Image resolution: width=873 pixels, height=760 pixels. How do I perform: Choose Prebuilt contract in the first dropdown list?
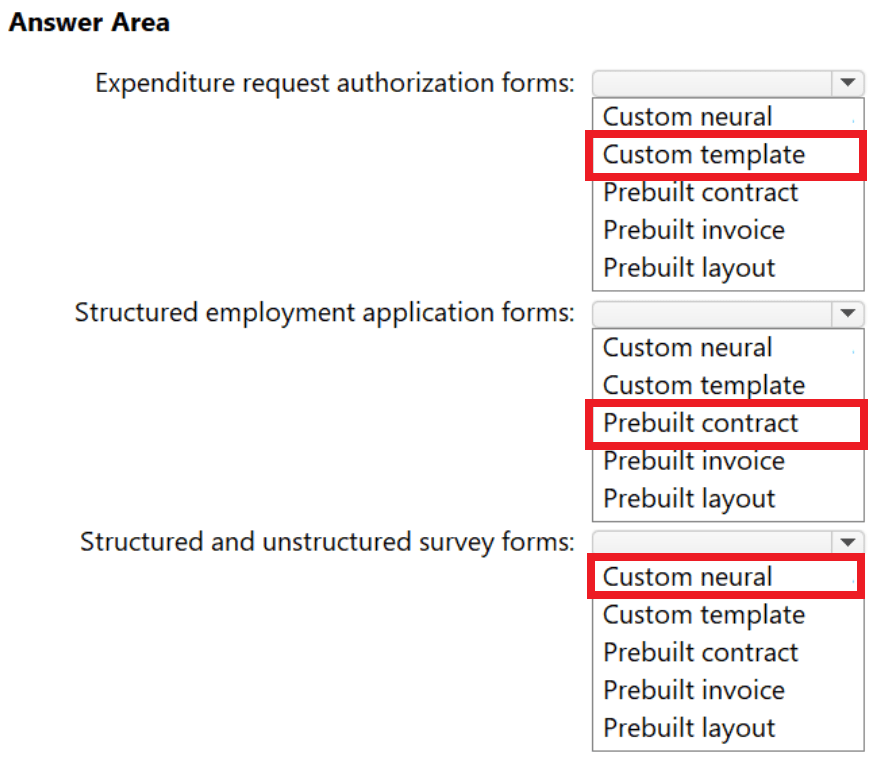pos(699,192)
